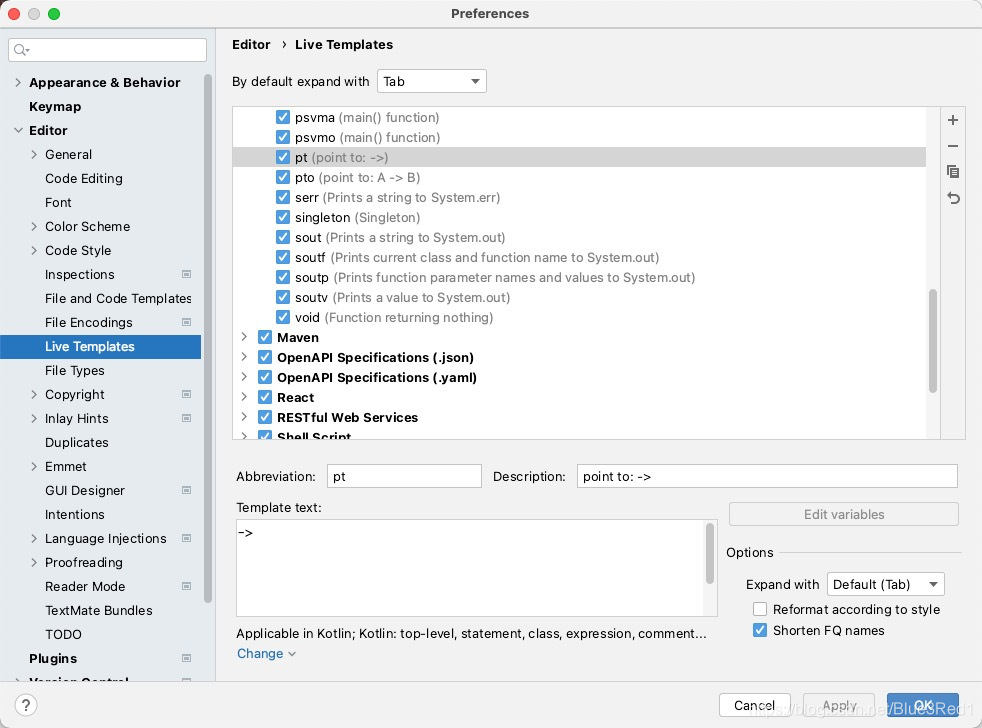
Task: Click the search magnifier icon in settings search
Action: [x=21, y=50]
